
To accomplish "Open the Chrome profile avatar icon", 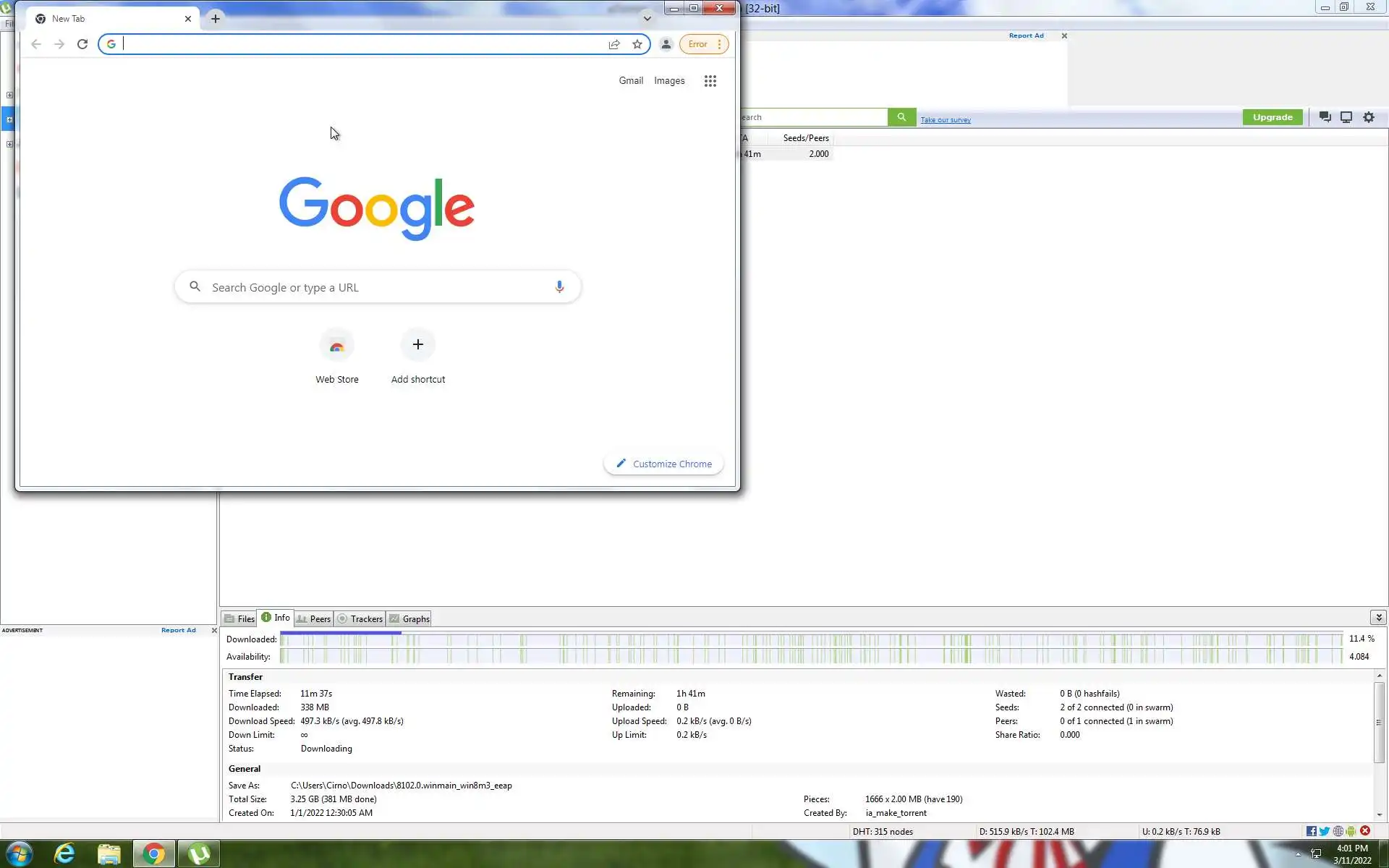I will (666, 44).
